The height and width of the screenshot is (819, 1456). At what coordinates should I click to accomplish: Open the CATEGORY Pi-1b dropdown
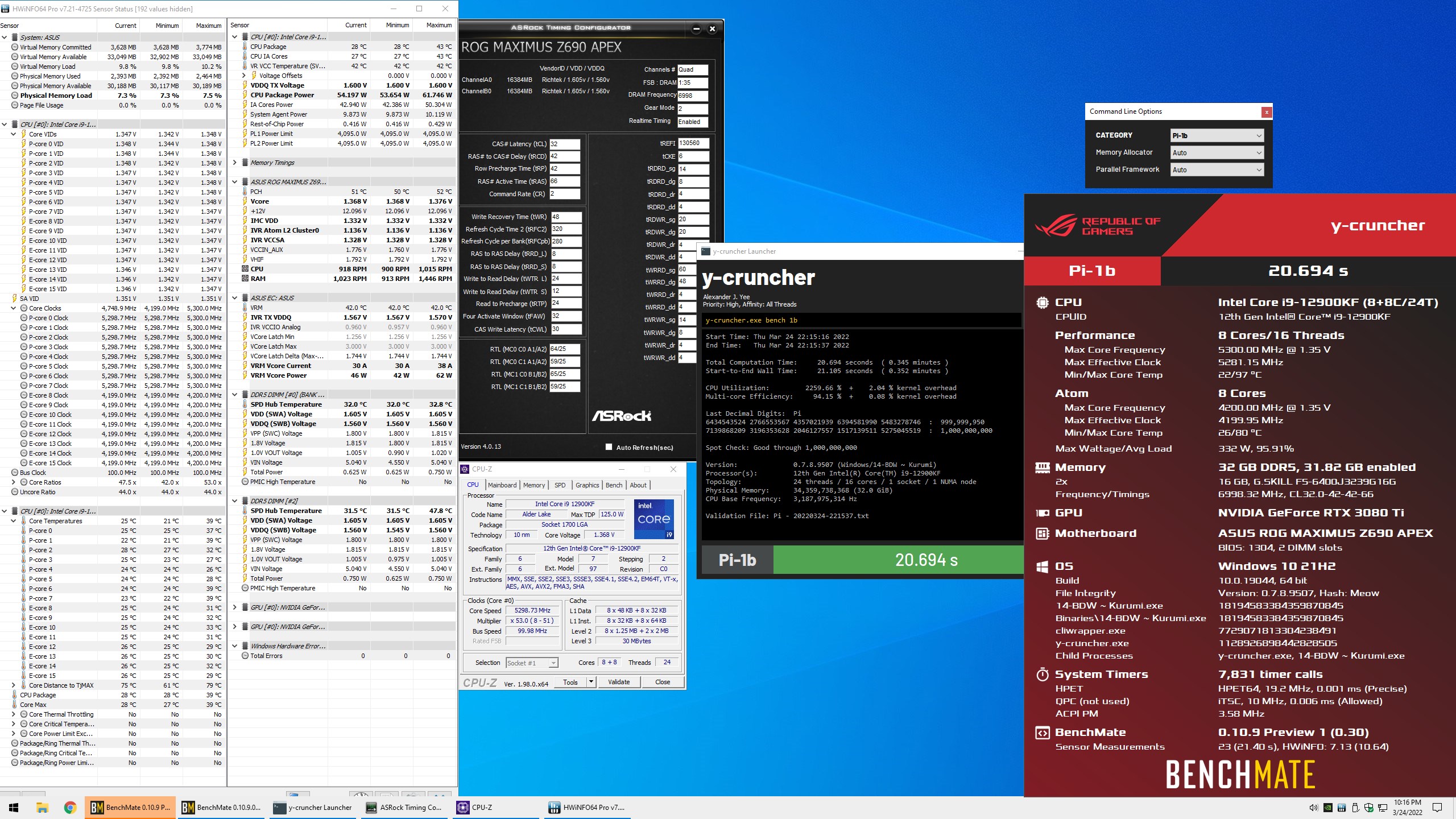(1217, 135)
